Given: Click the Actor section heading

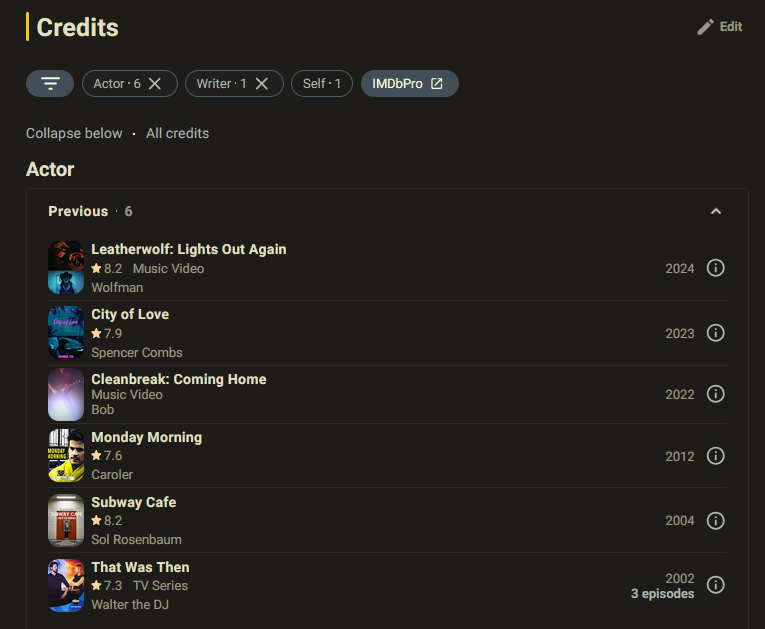Looking at the screenshot, I should (x=50, y=169).
